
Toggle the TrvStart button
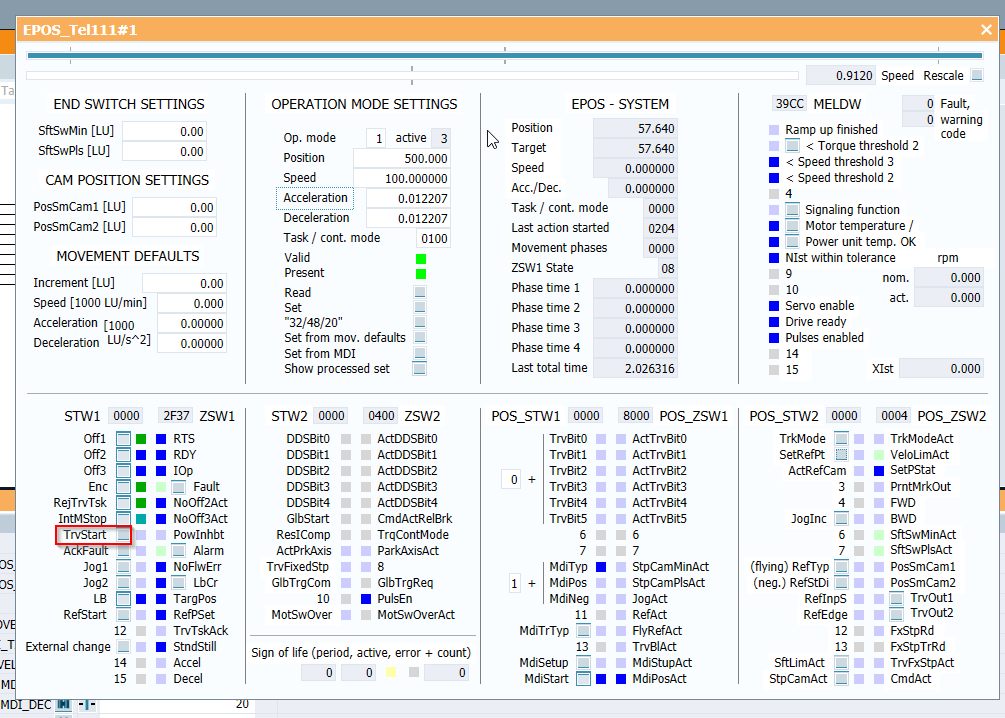point(123,535)
